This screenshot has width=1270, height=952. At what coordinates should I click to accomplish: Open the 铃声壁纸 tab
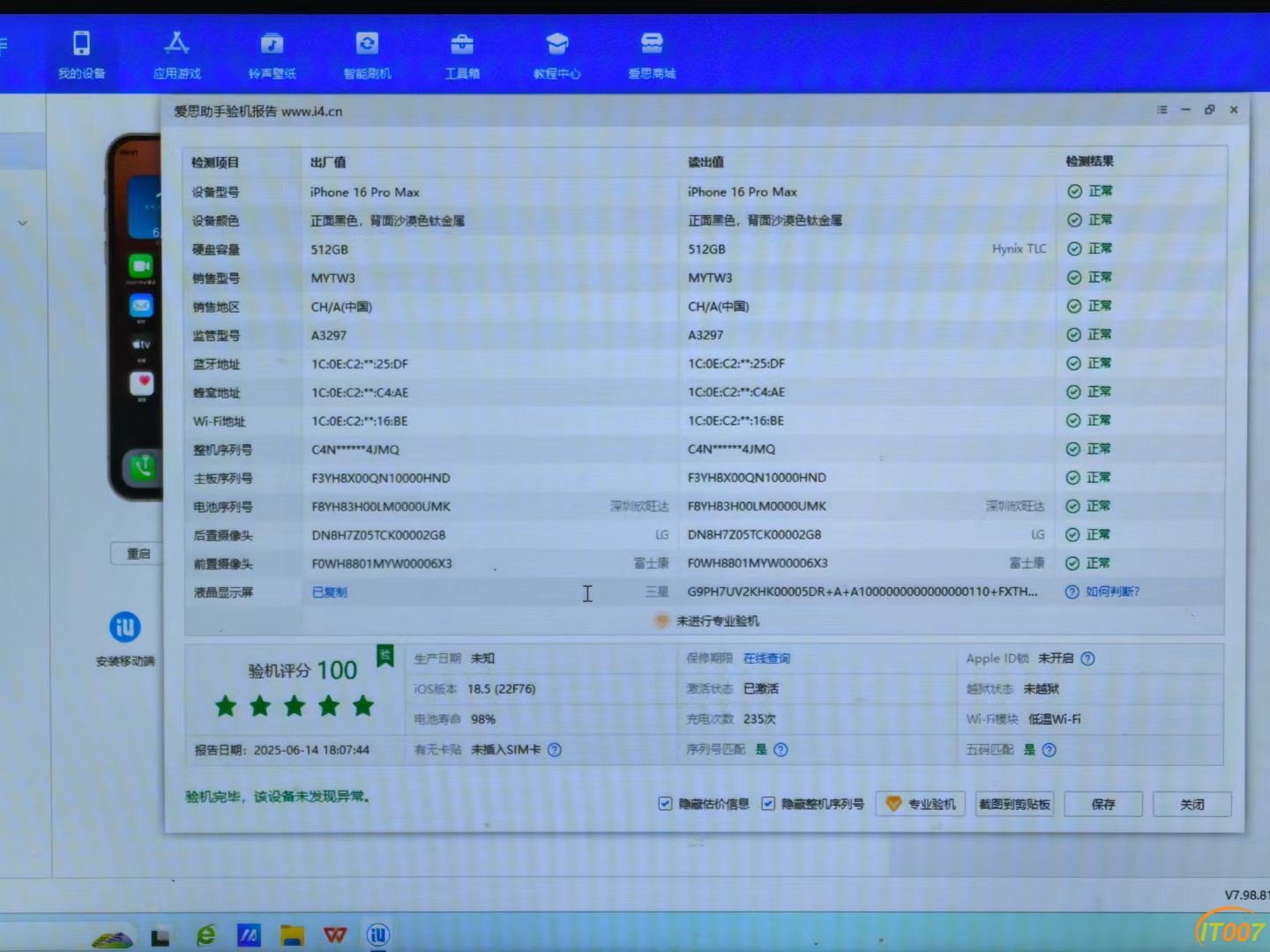272,55
